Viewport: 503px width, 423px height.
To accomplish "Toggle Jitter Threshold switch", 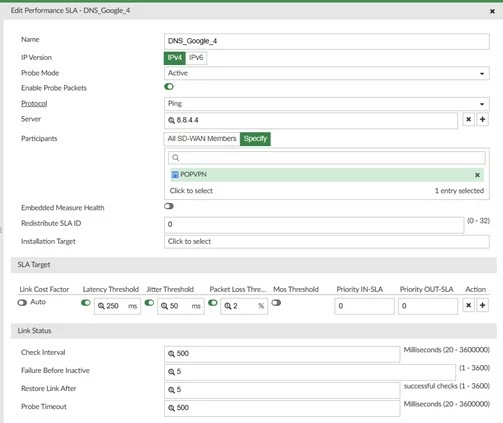I will tap(149, 303).
